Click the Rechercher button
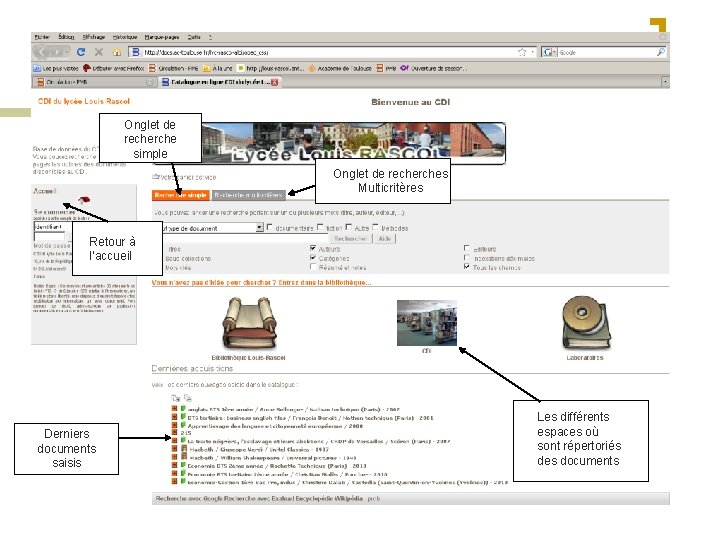The height and width of the screenshot is (540, 720). click(350, 238)
